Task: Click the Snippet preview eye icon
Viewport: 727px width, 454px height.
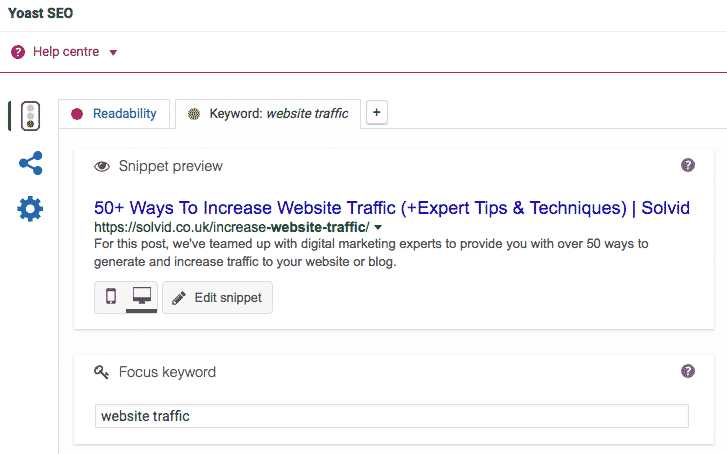Action: click(x=102, y=166)
